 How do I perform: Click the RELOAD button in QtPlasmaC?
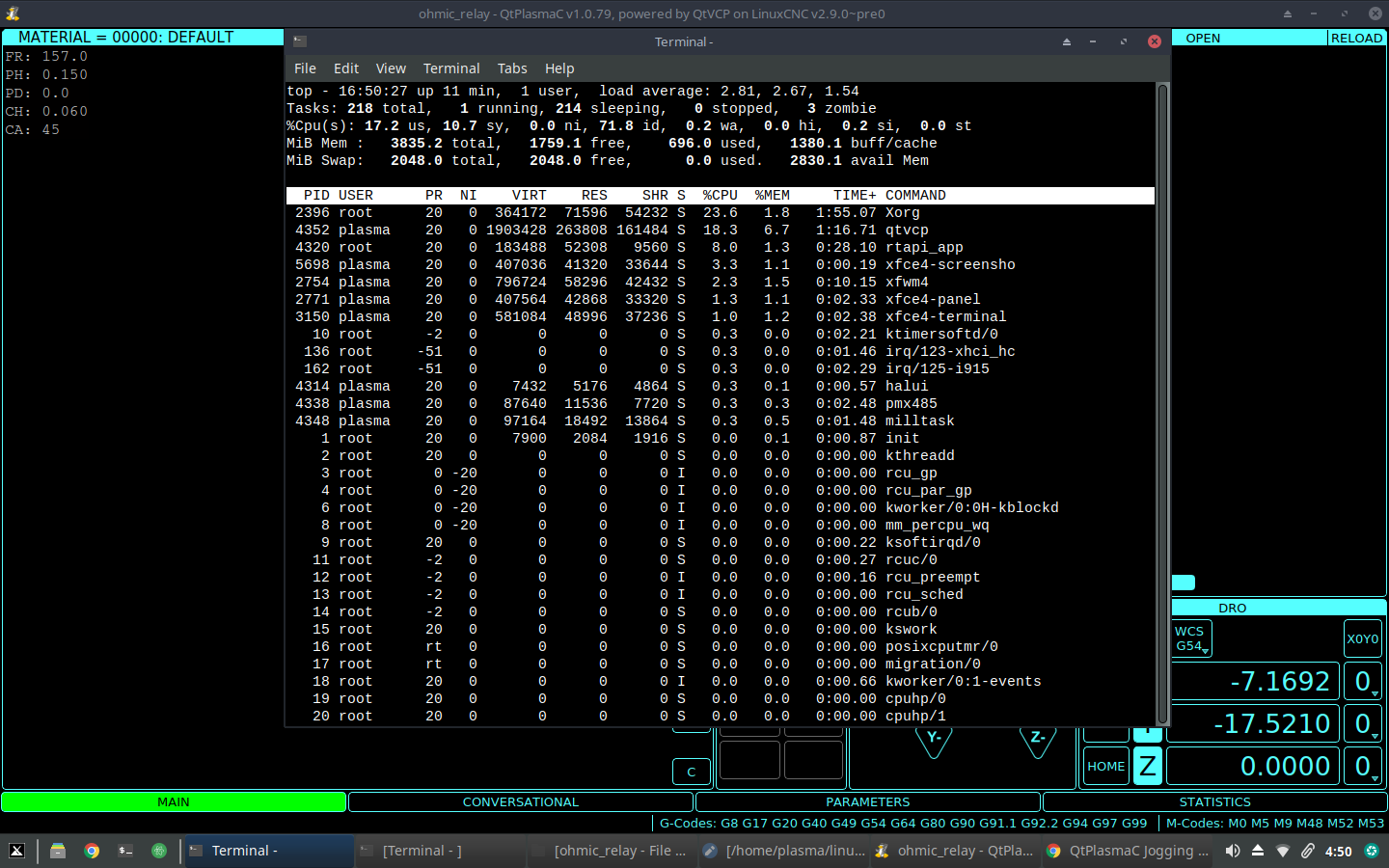(1357, 38)
